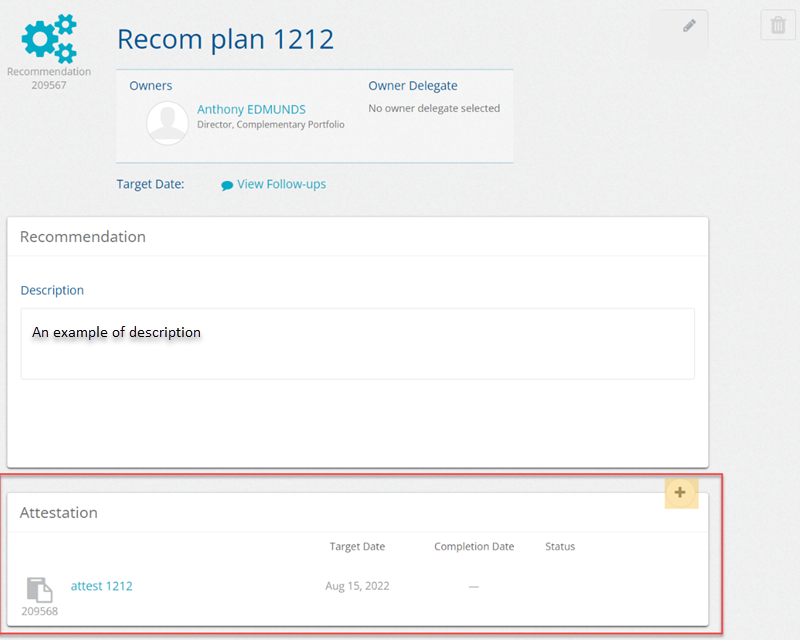
Task: Click the pencil edit icon
Action: (x=689, y=26)
